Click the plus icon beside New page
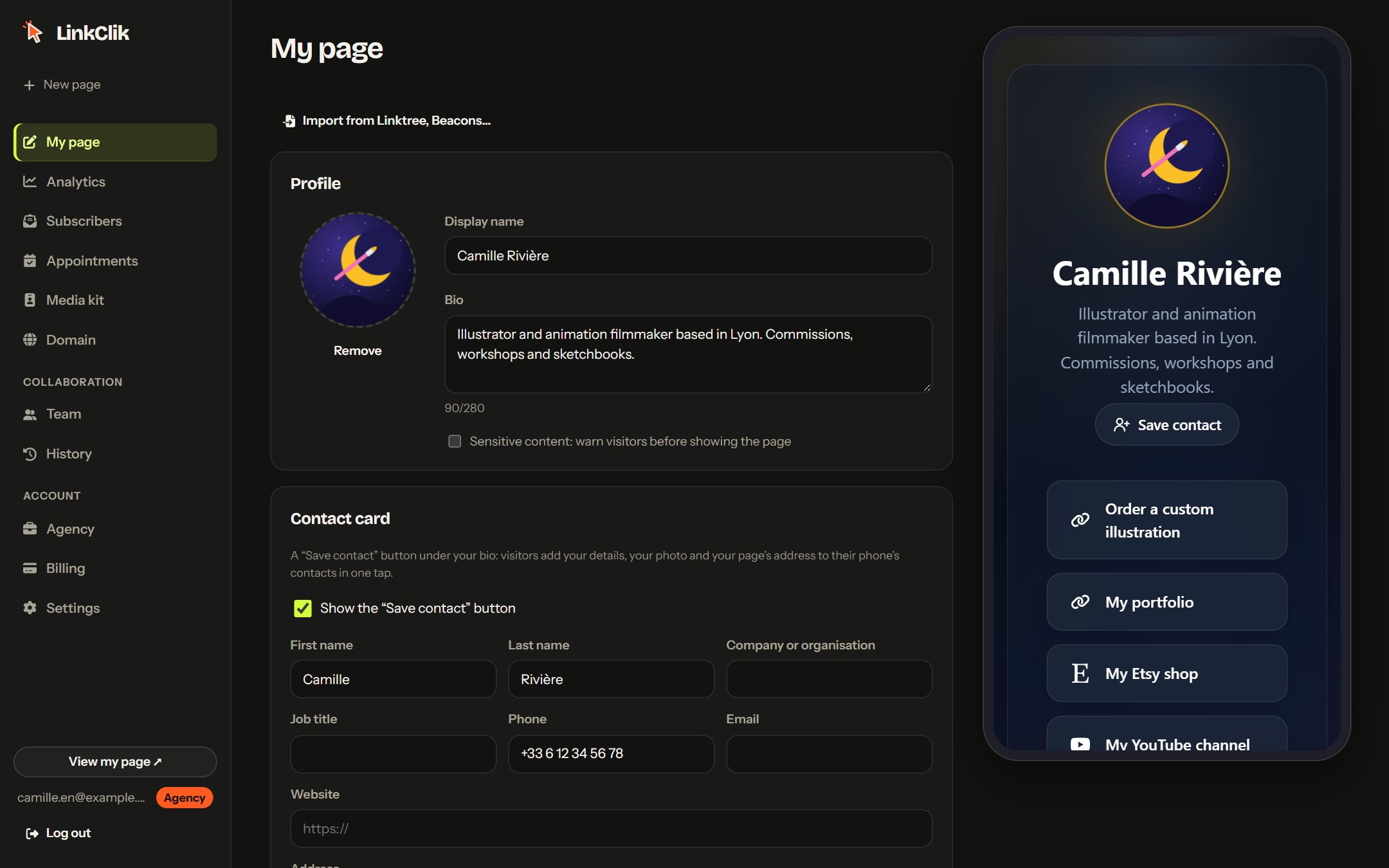The height and width of the screenshot is (868, 1389). tap(29, 85)
